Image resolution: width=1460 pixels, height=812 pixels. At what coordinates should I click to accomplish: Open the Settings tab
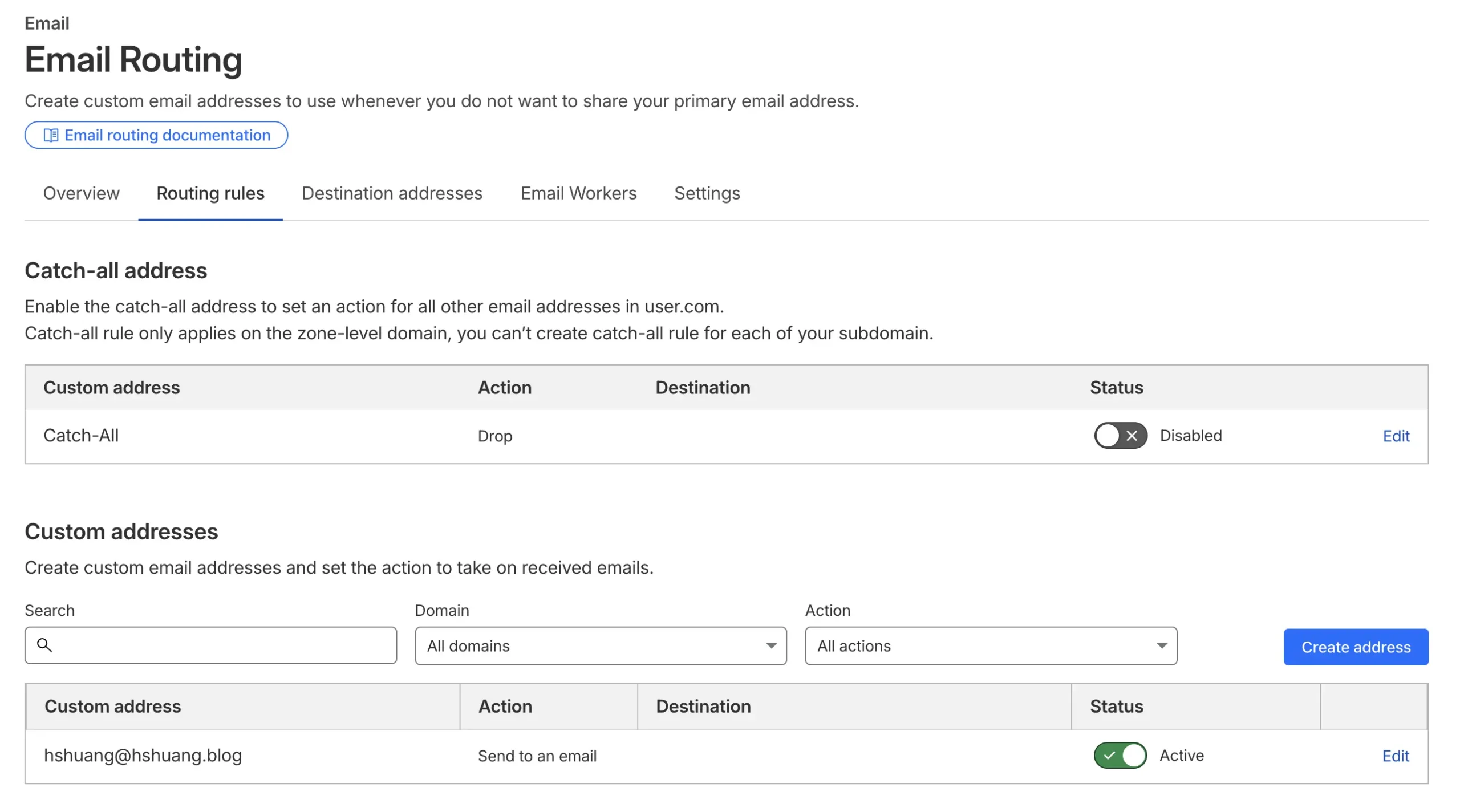[707, 193]
